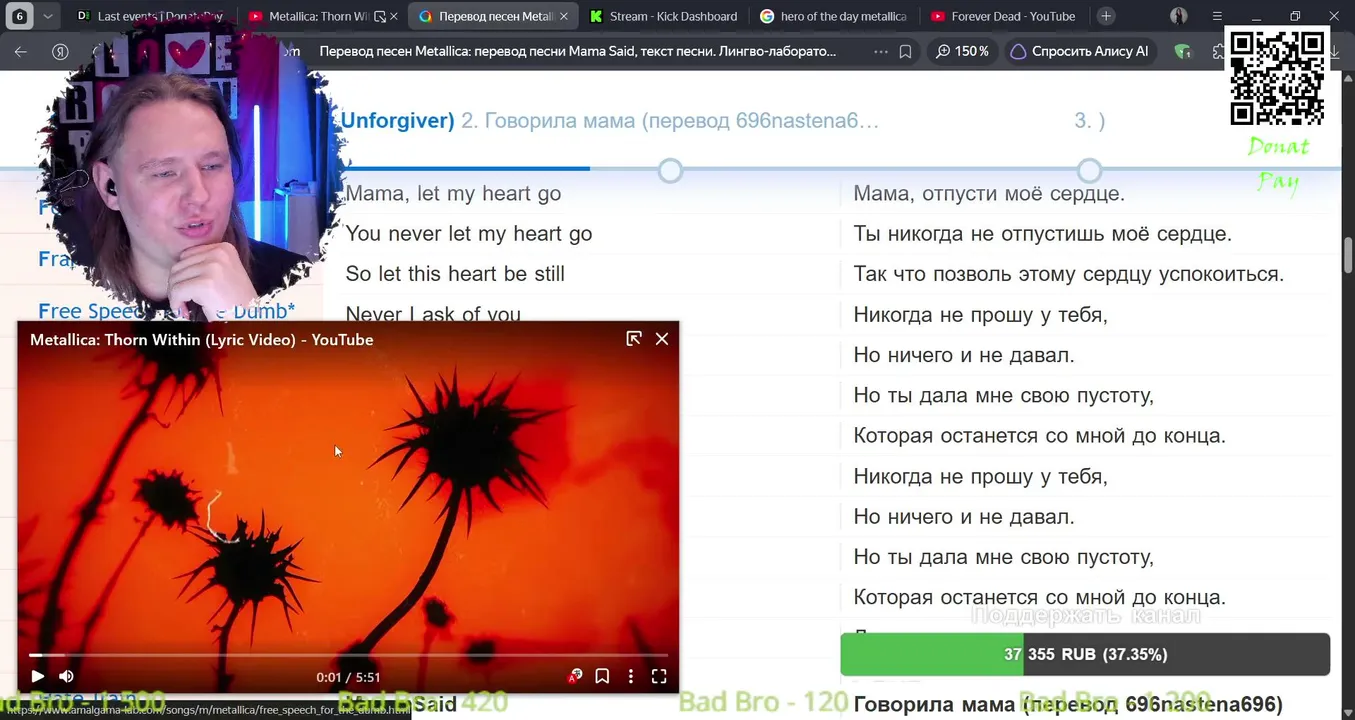Bookmark this page from address bar
The width and height of the screenshot is (1355, 720).
tap(905, 51)
